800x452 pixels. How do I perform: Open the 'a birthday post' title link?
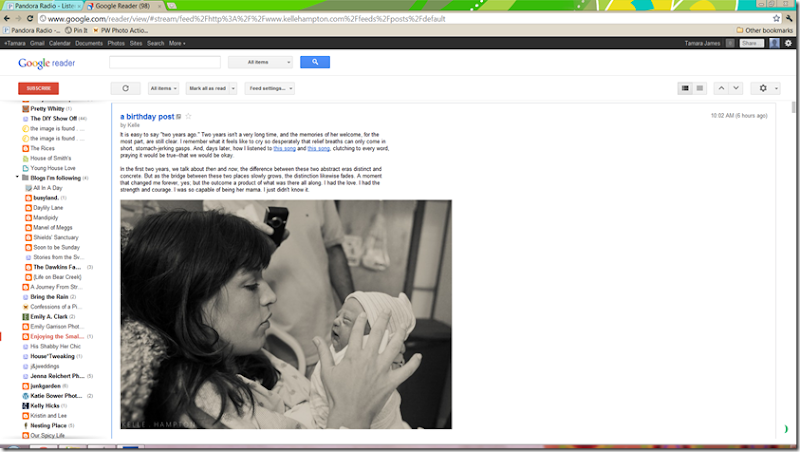coord(147,116)
